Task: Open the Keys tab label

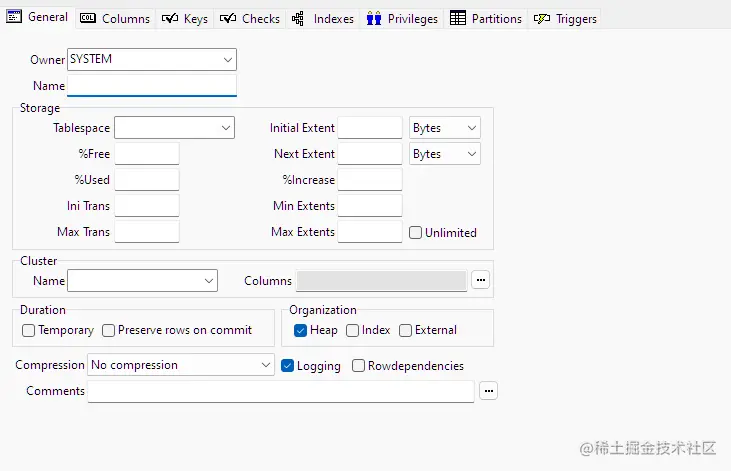Action: tap(196, 19)
